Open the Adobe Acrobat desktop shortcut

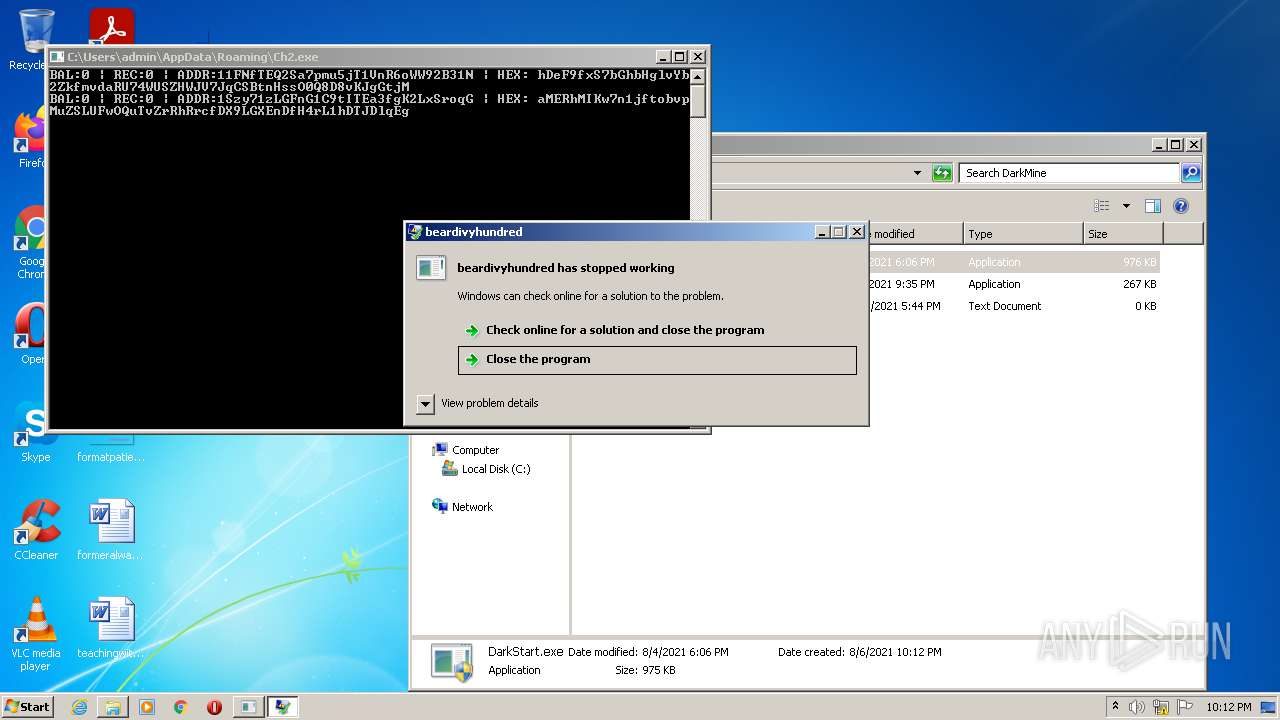[x=111, y=27]
